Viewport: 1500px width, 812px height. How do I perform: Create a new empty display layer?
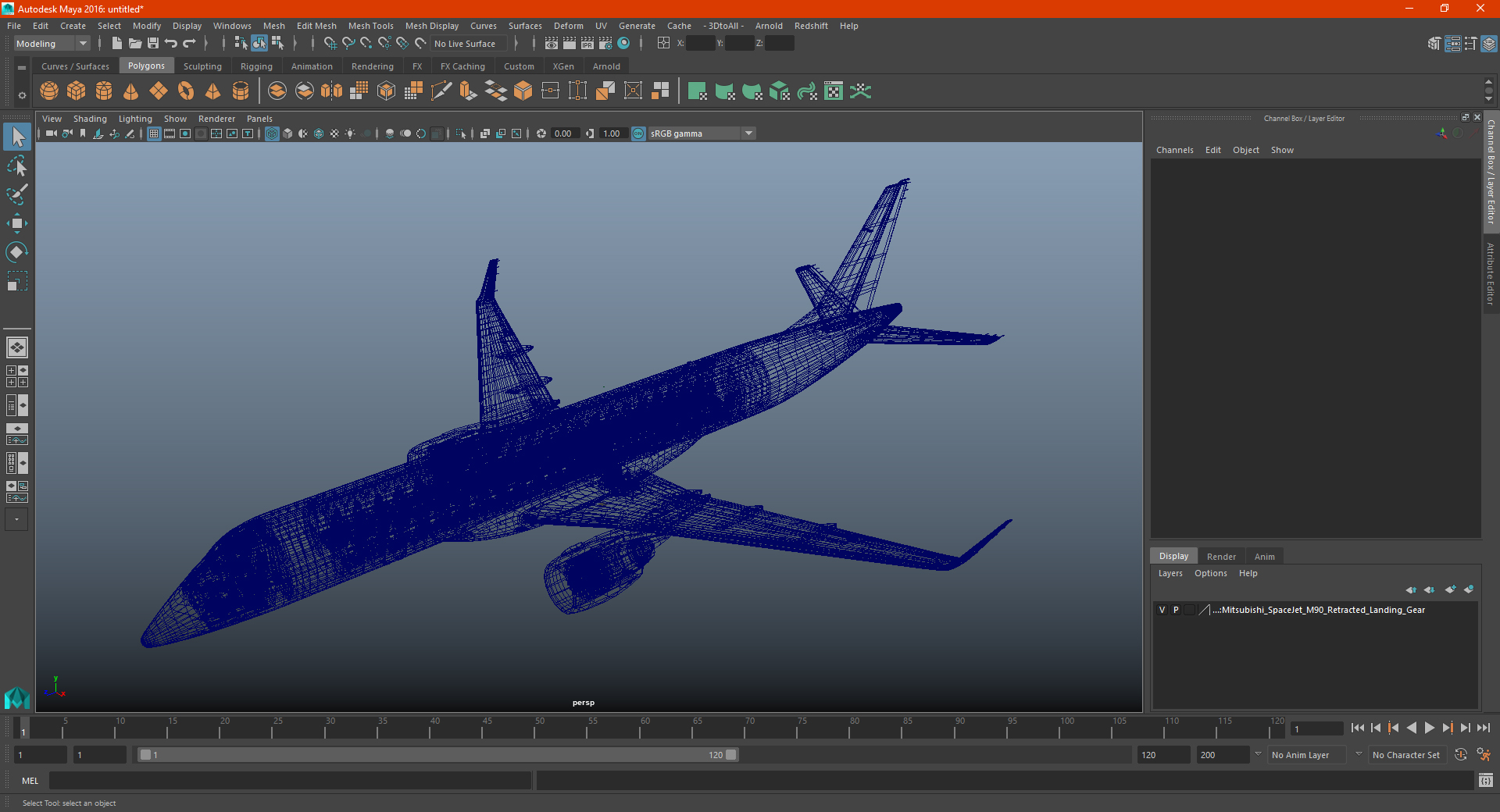(x=1451, y=589)
